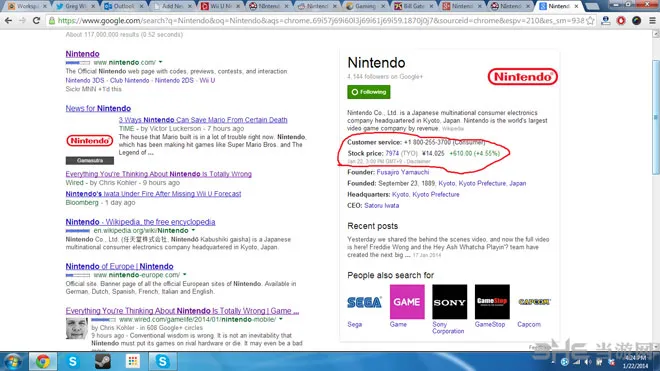This screenshot has height=371, width=660.
Task: Click the speaker volume icon in system tray
Action: tap(588, 362)
